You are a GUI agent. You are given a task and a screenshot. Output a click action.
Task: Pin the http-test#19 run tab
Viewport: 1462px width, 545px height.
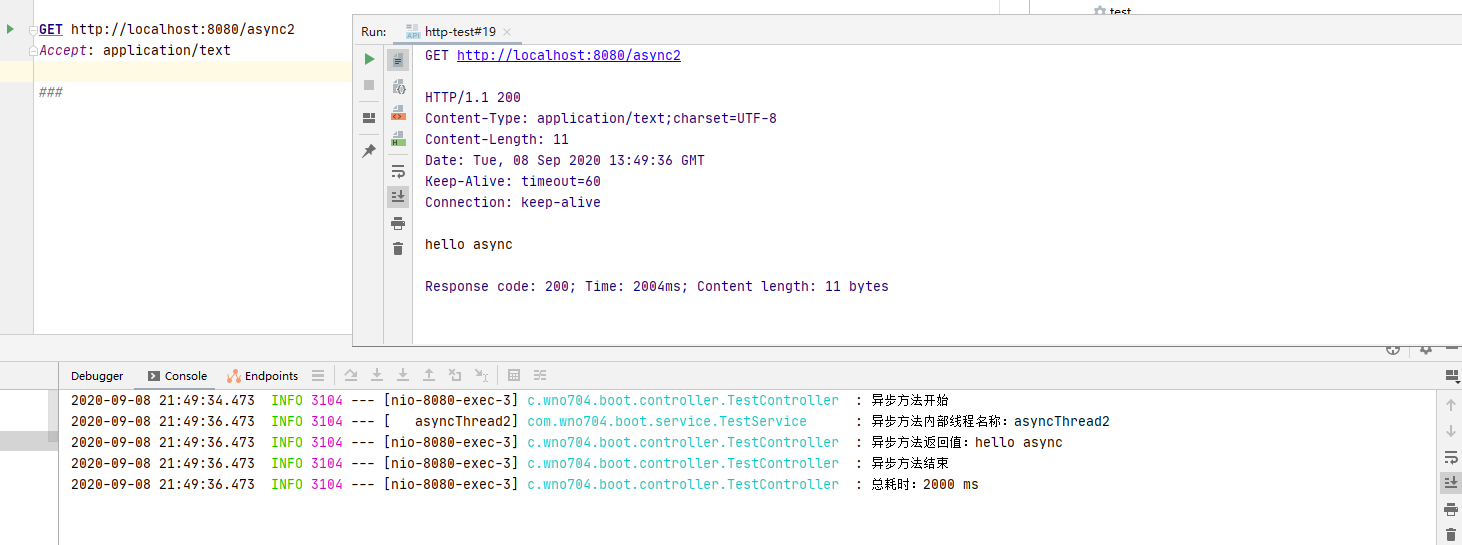369,151
